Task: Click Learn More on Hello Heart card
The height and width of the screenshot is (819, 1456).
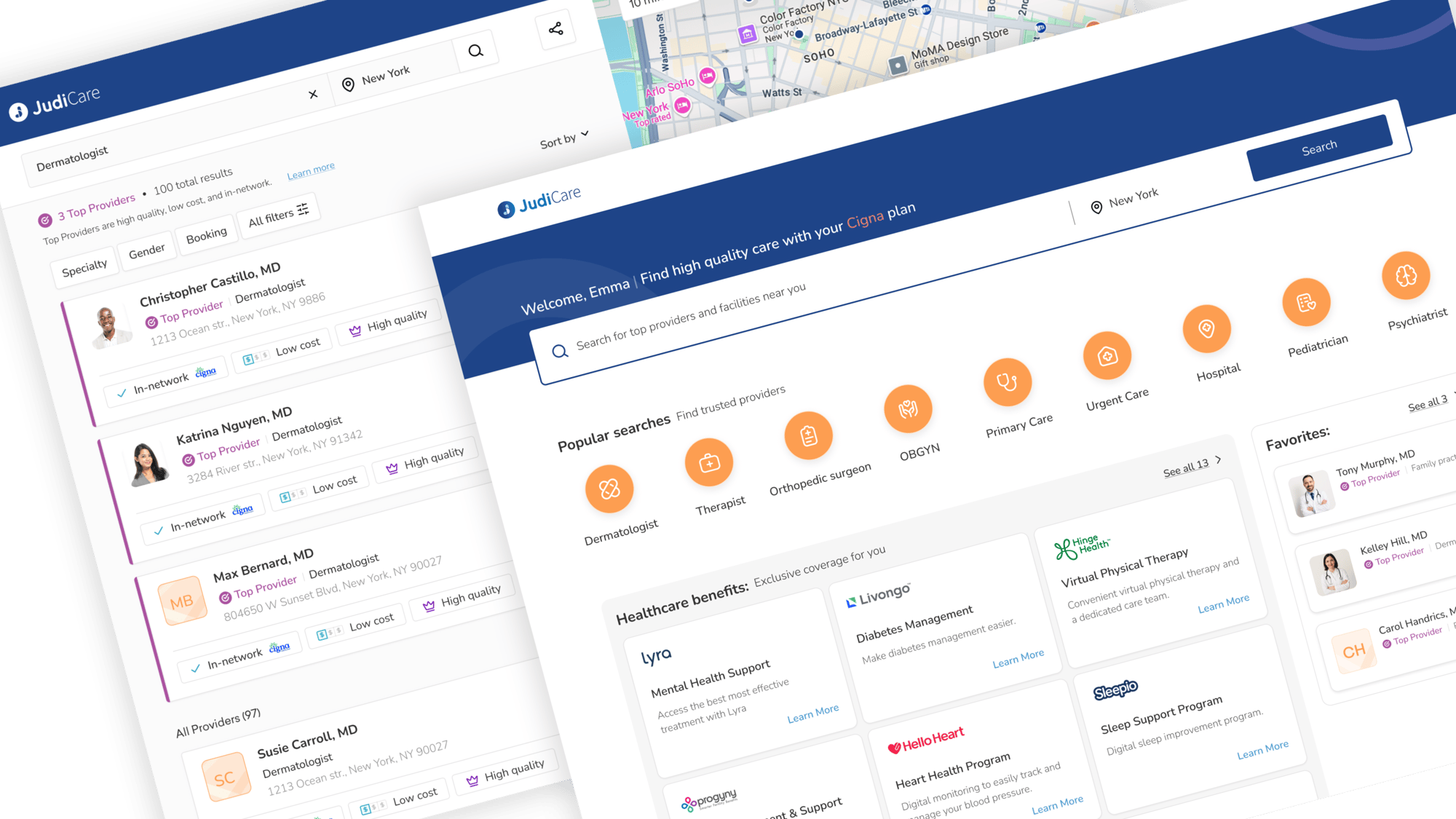Action: click(1057, 804)
